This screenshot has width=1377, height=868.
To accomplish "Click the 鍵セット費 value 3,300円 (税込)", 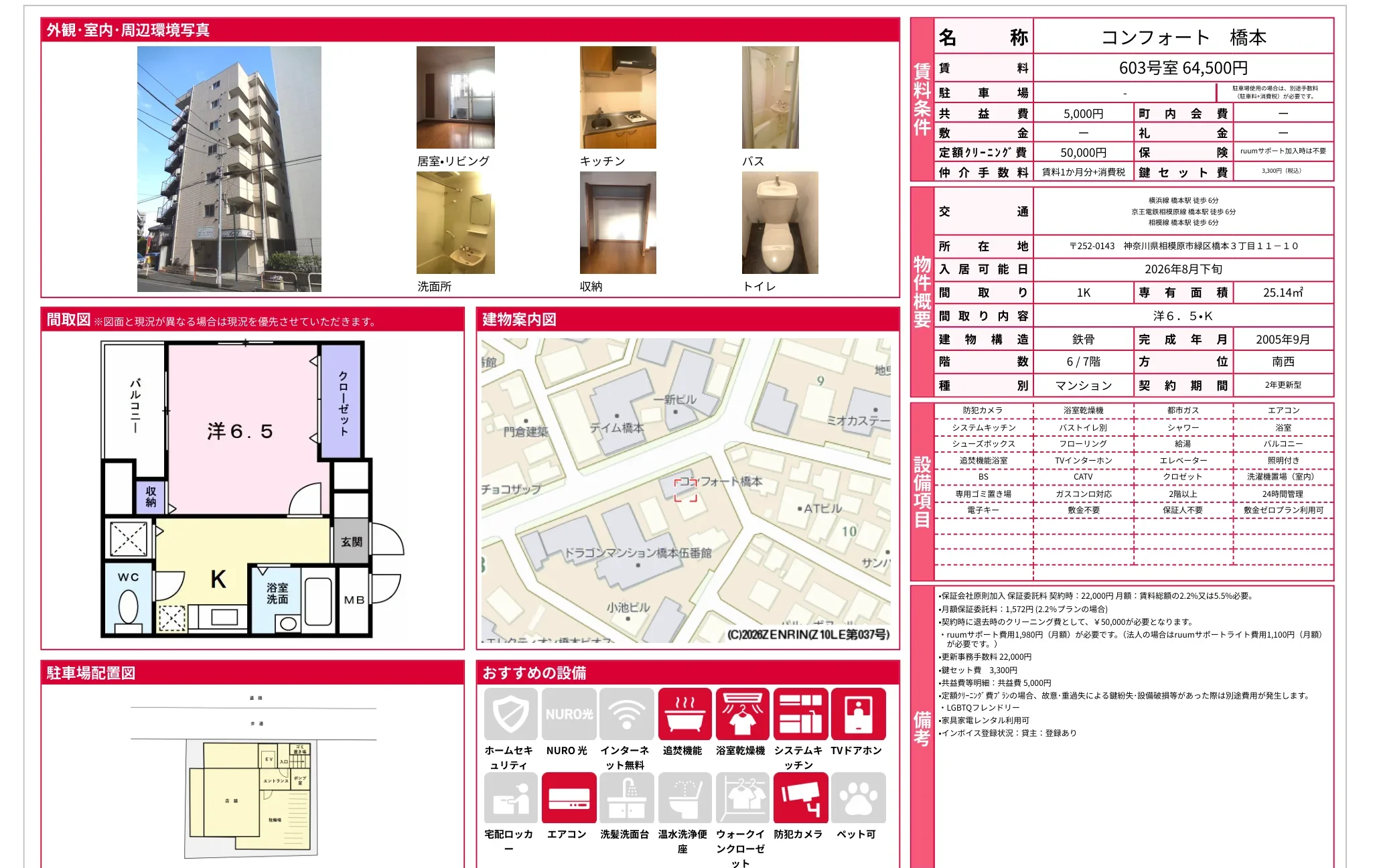I will coord(1281,171).
